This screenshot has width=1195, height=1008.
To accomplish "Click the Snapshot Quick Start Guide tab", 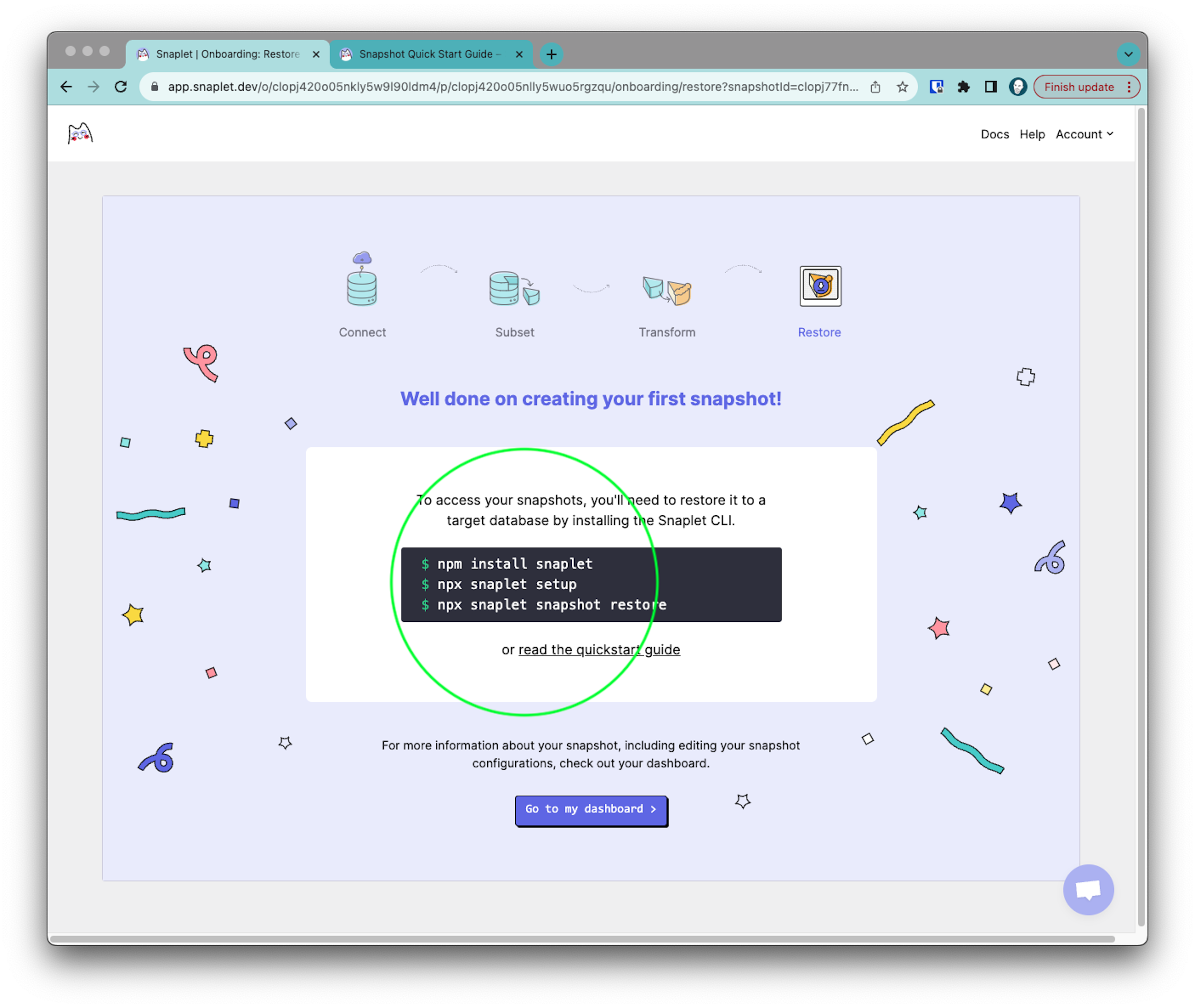I will click(x=430, y=54).
